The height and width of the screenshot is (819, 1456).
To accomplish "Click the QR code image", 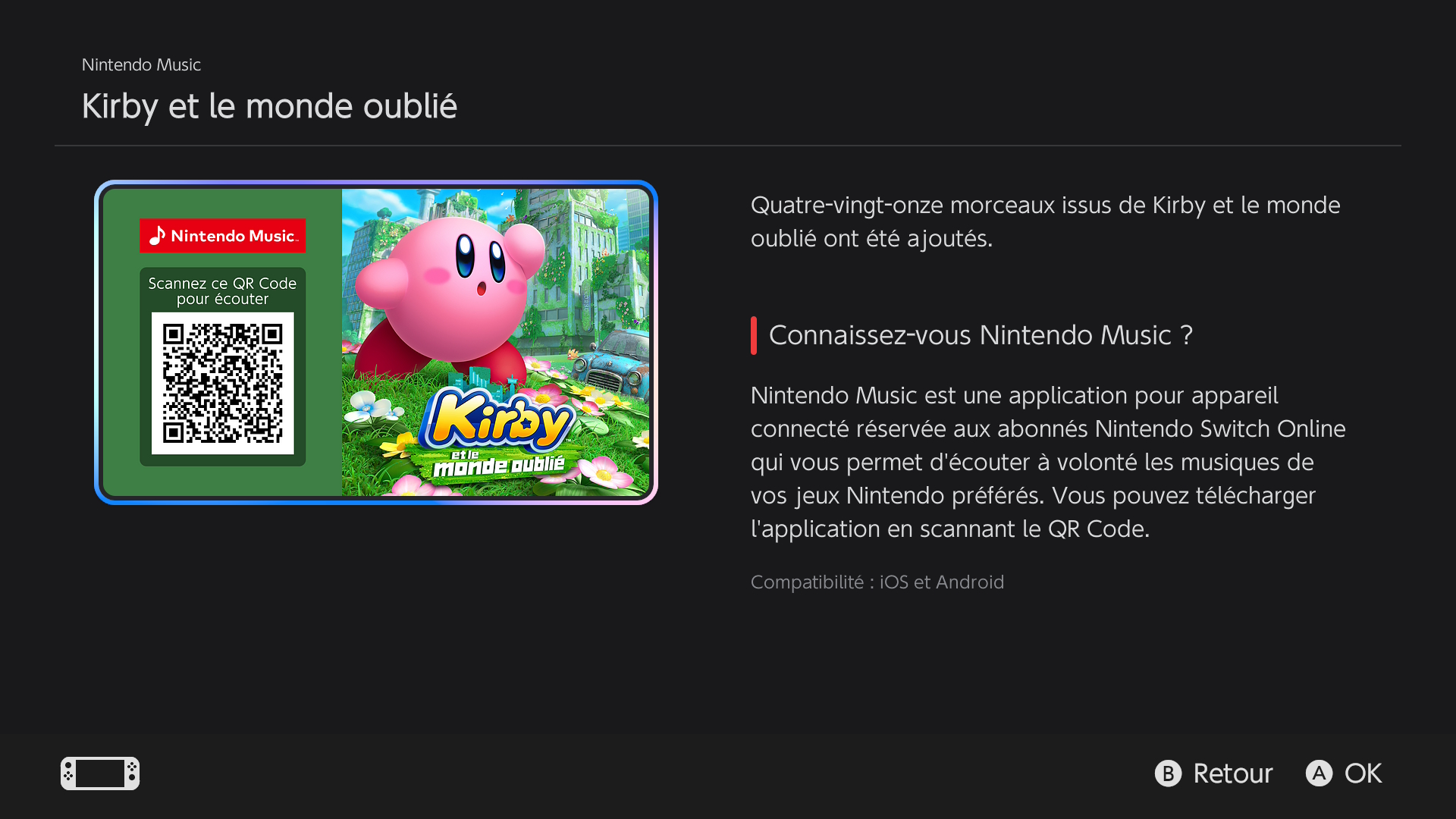I will pyautogui.click(x=222, y=383).
